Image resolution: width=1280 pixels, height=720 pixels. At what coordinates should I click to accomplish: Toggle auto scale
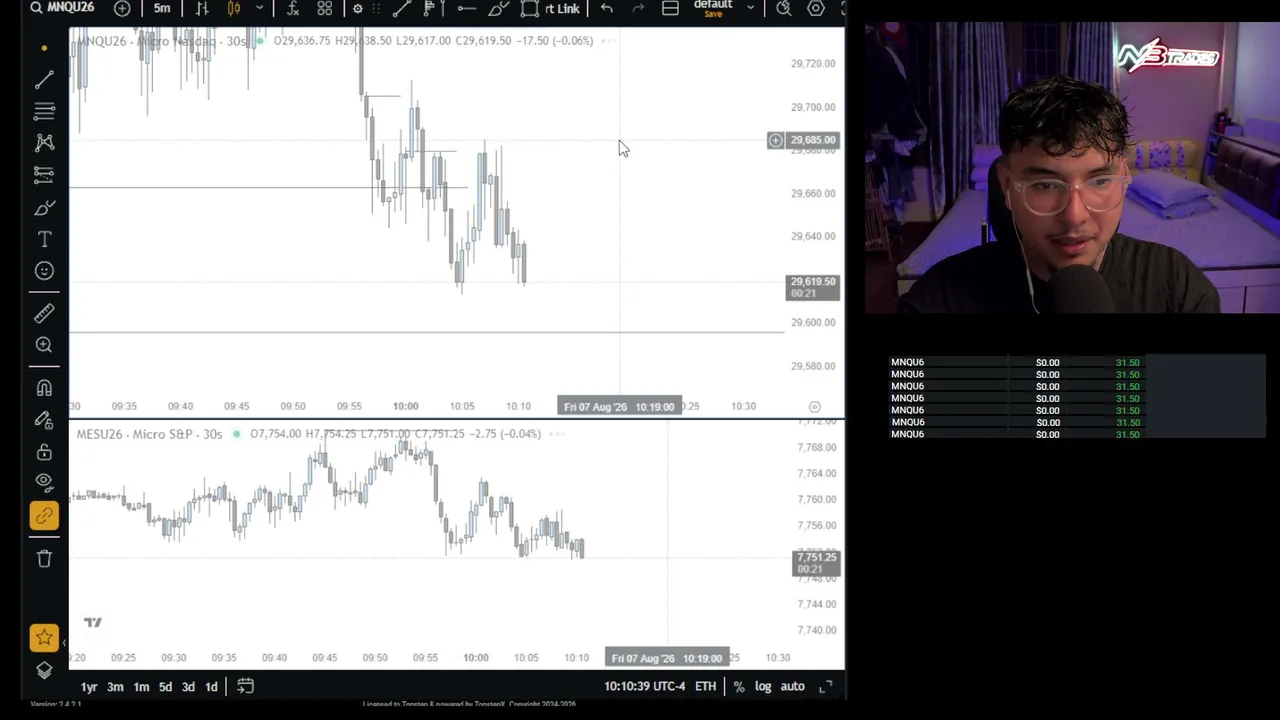tap(792, 687)
